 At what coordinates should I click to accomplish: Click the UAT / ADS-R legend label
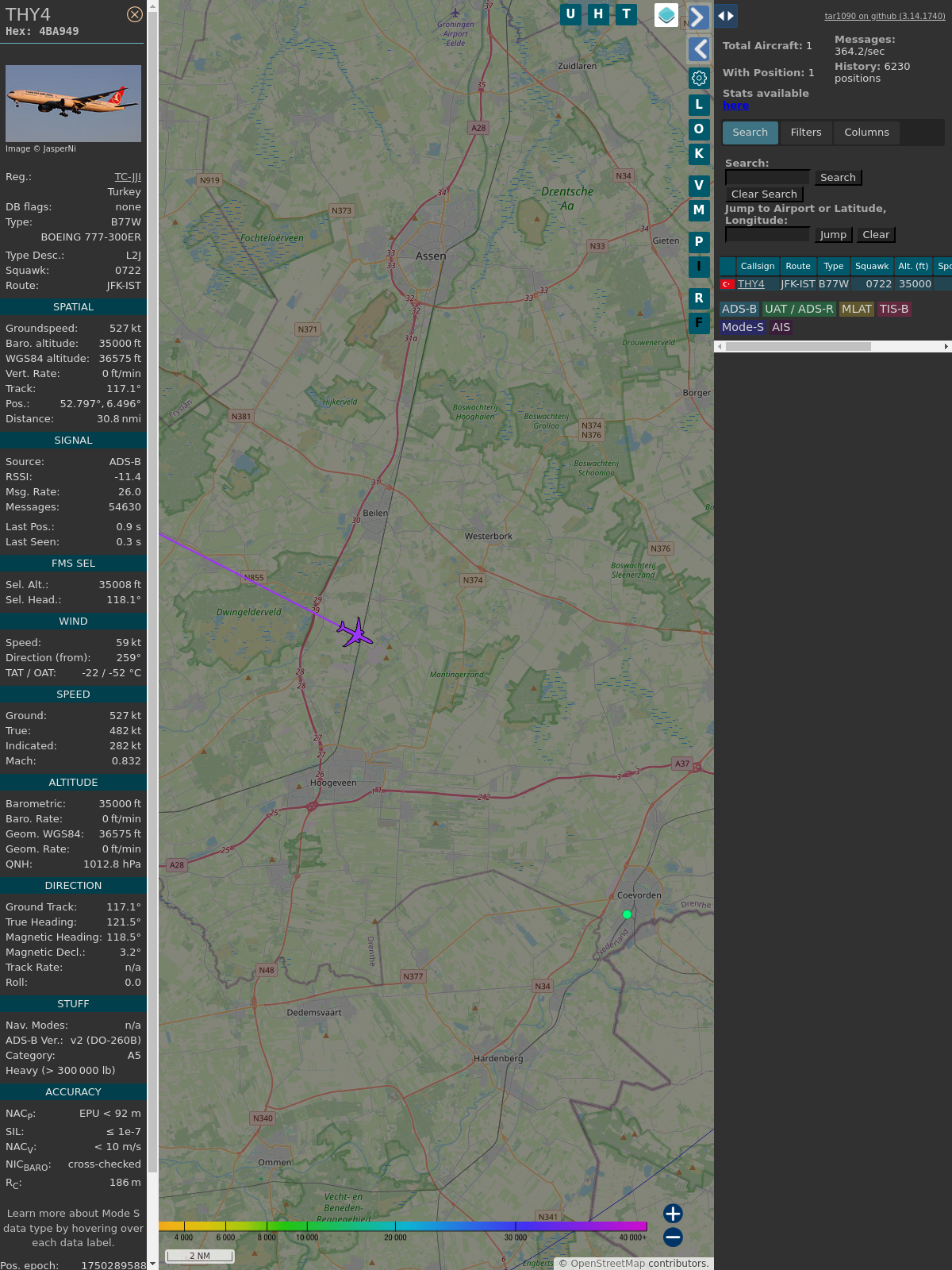(x=799, y=310)
